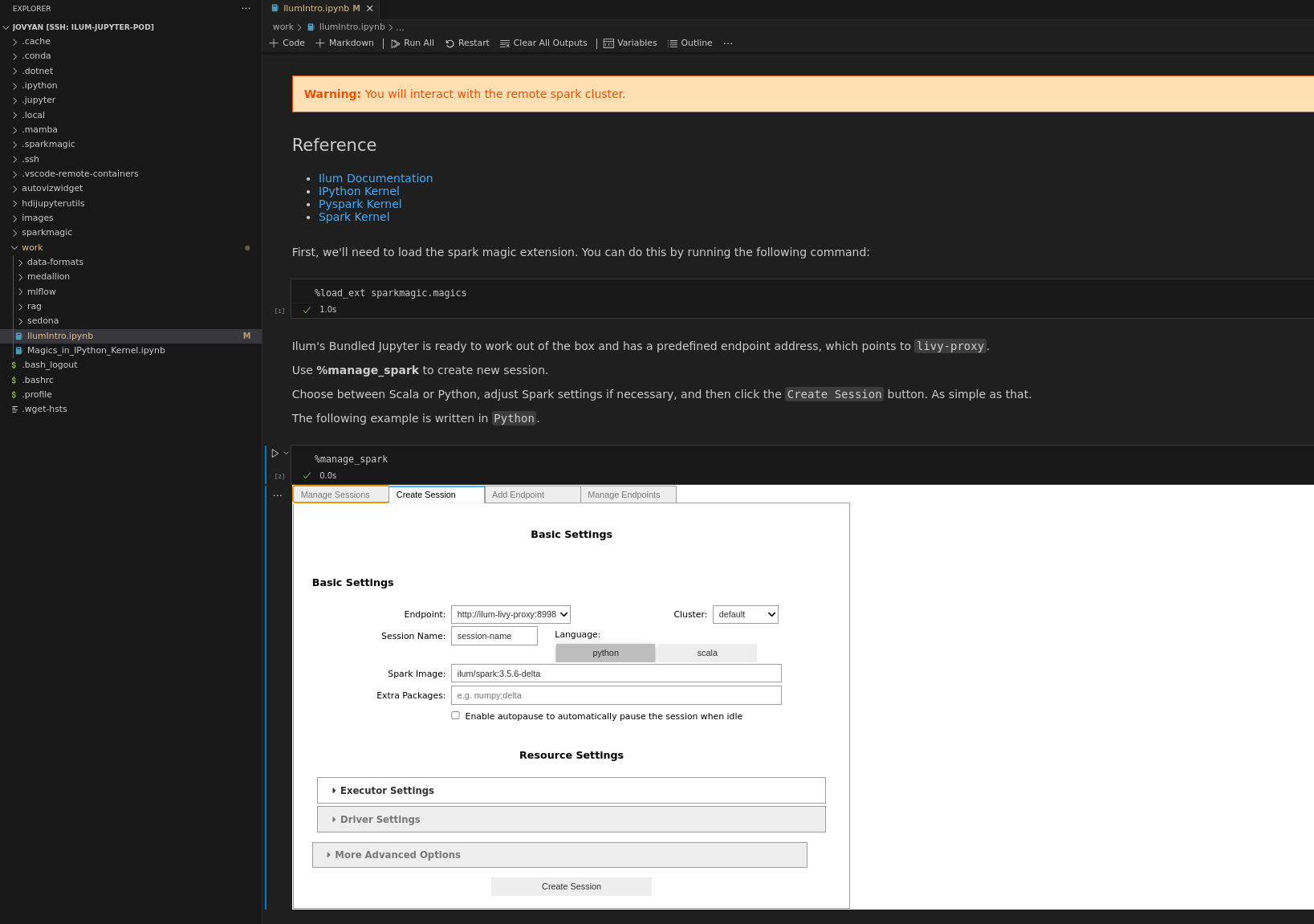Screen dimensions: 1314x924
Task: Expand More Advanced Options
Action: click(x=559, y=854)
